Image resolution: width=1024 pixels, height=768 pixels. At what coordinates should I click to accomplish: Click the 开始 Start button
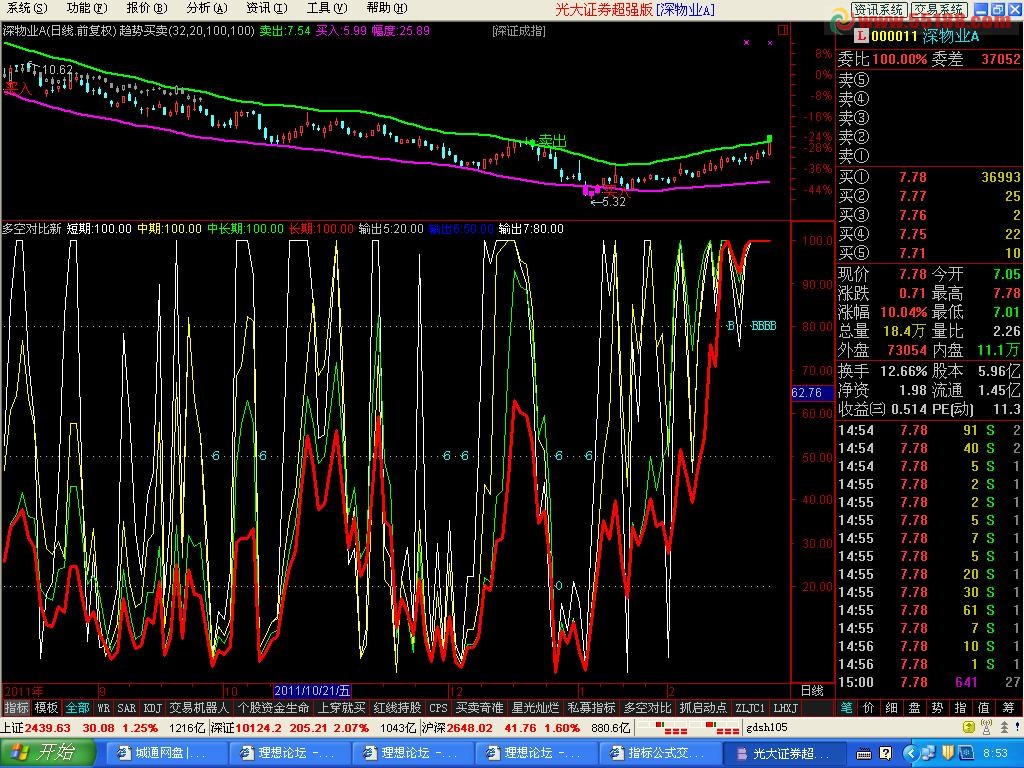(47, 751)
